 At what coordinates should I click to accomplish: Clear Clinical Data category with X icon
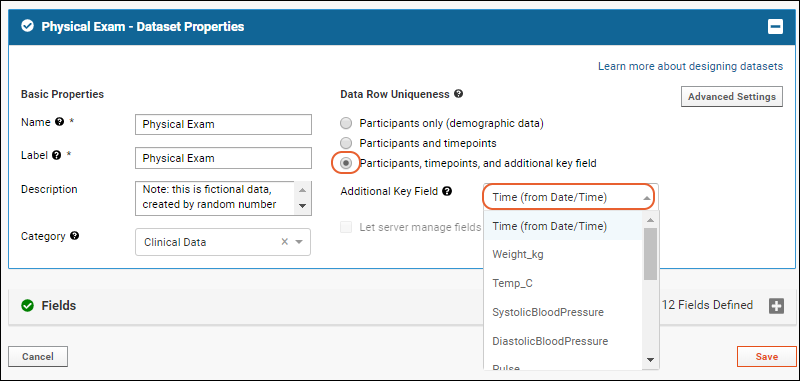tap(285, 242)
